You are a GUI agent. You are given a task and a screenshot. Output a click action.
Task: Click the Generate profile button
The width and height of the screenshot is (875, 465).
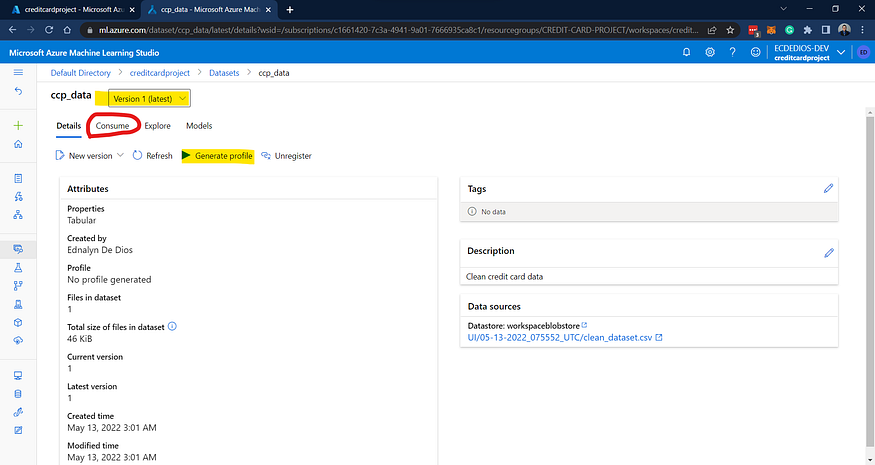point(218,156)
